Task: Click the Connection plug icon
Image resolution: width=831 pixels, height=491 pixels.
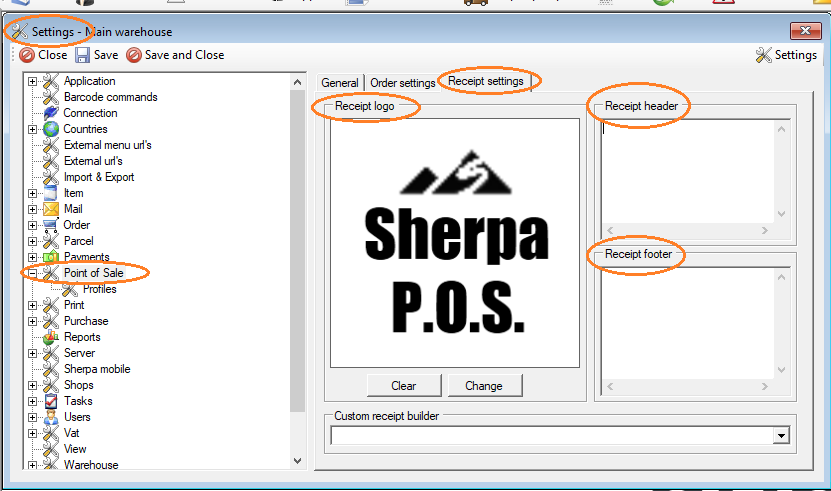Action: tap(51, 113)
